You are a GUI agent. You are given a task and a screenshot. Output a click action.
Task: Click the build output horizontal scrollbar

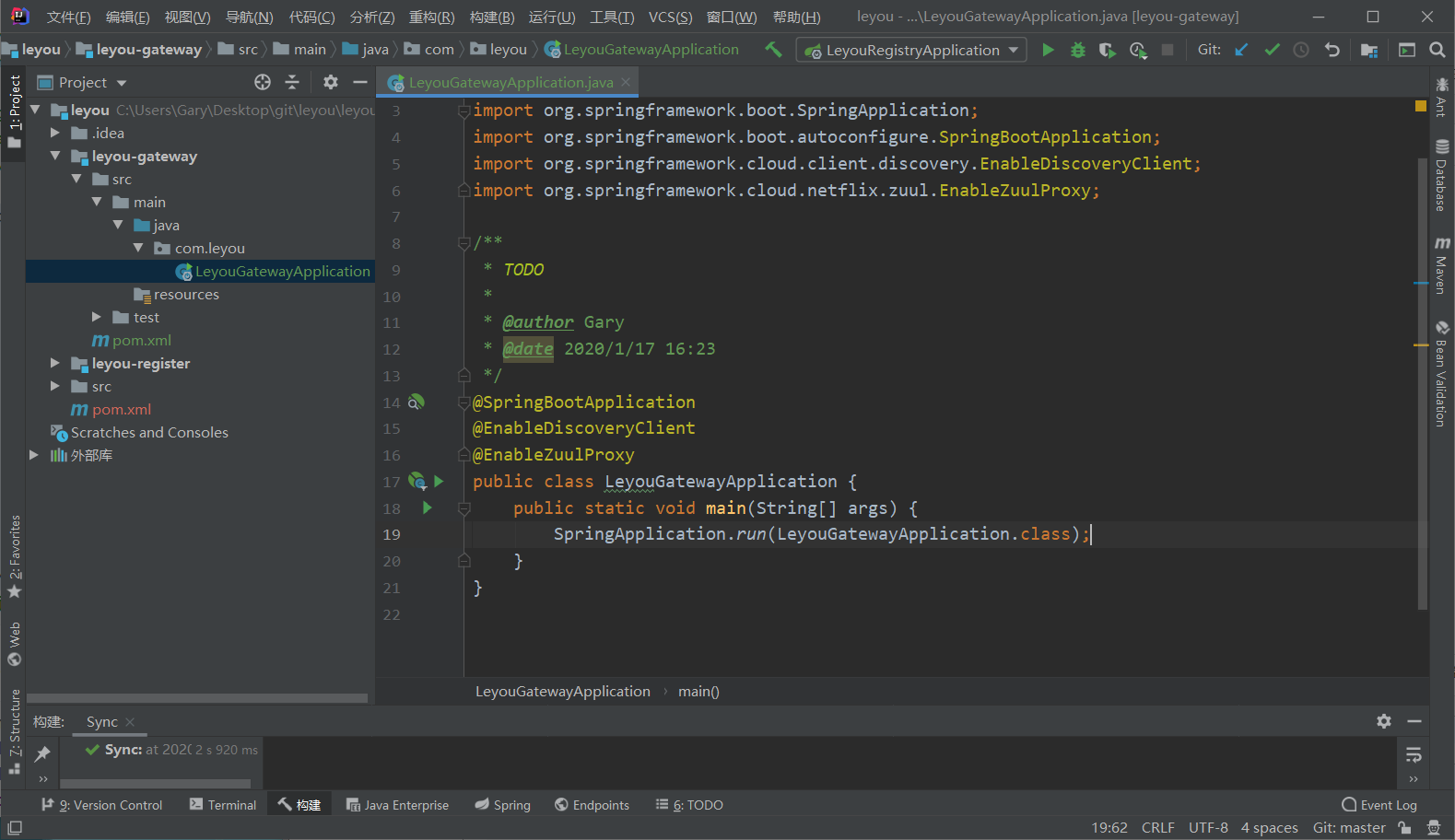pyautogui.click(x=155, y=784)
